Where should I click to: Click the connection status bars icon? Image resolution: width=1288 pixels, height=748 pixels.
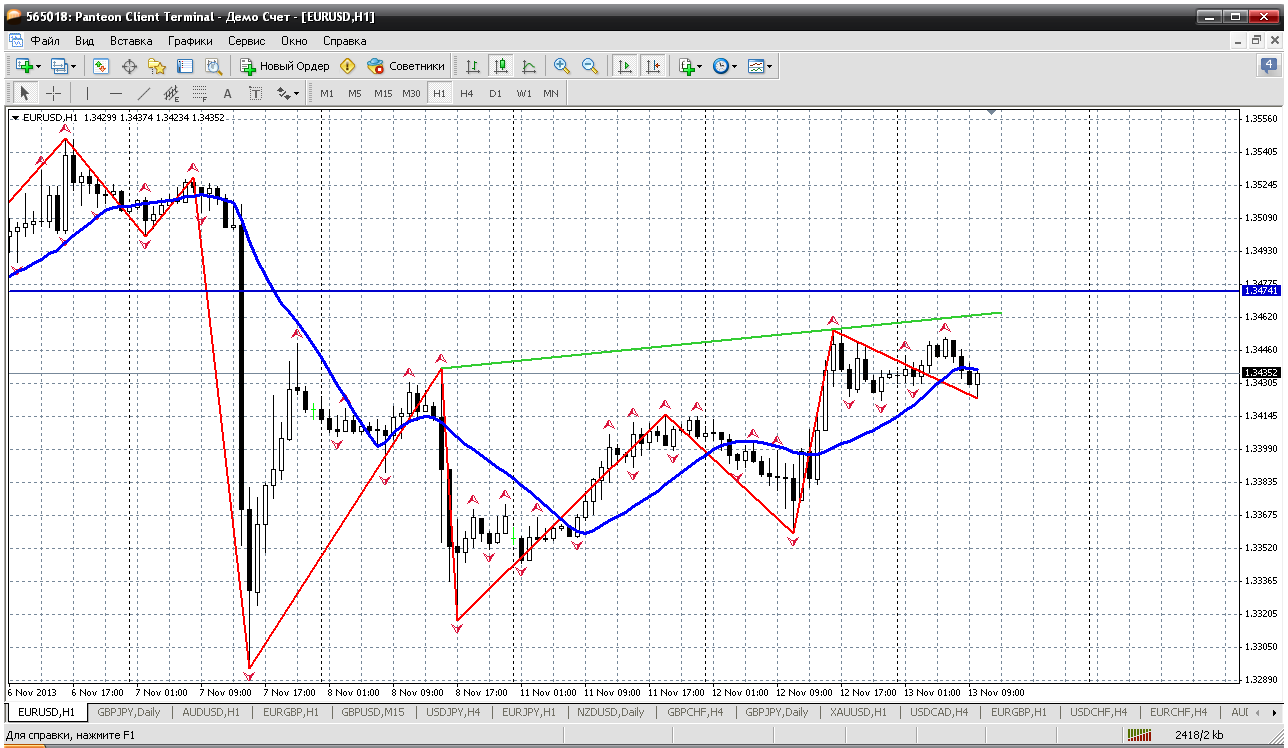click(x=1139, y=736)
